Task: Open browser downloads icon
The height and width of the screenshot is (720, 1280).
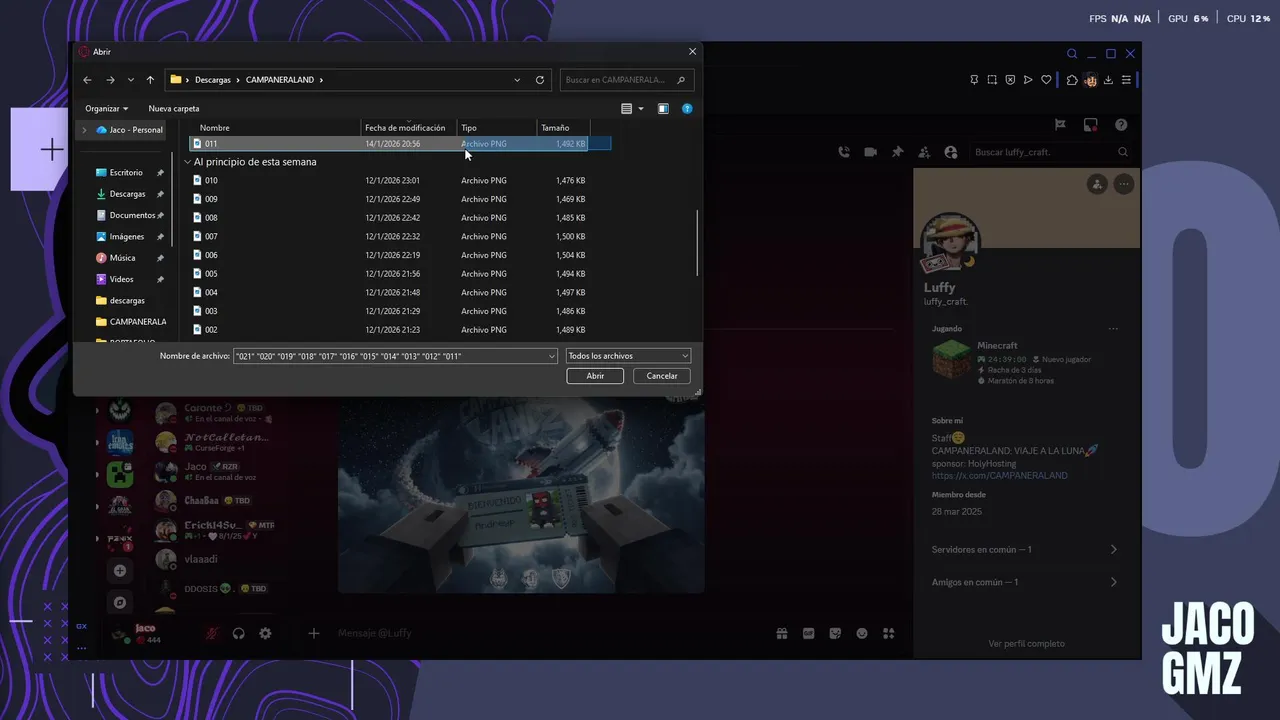Action: (x=1108, y=80)
